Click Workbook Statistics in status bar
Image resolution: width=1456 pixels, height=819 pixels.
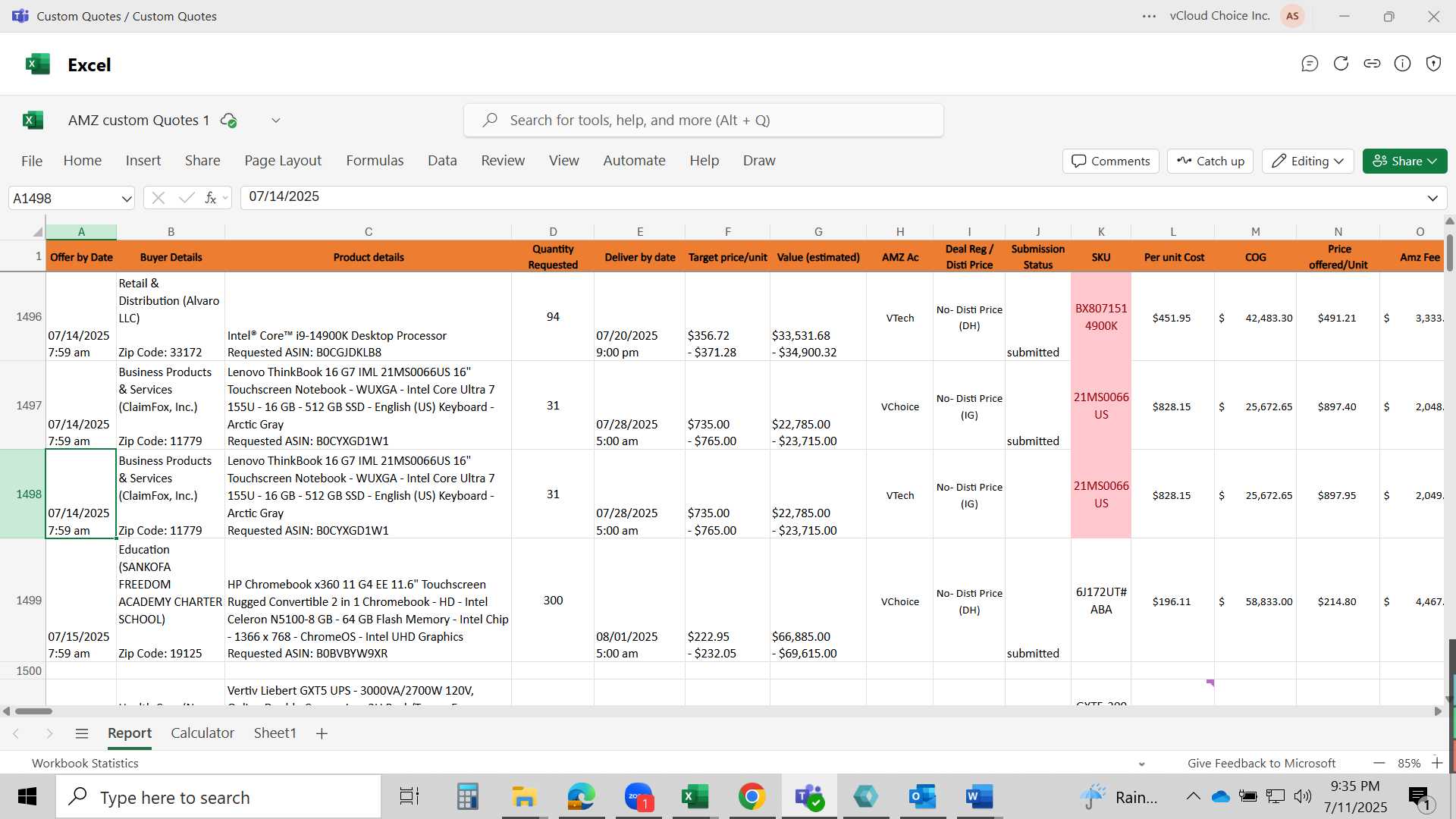tap(85, 764)
